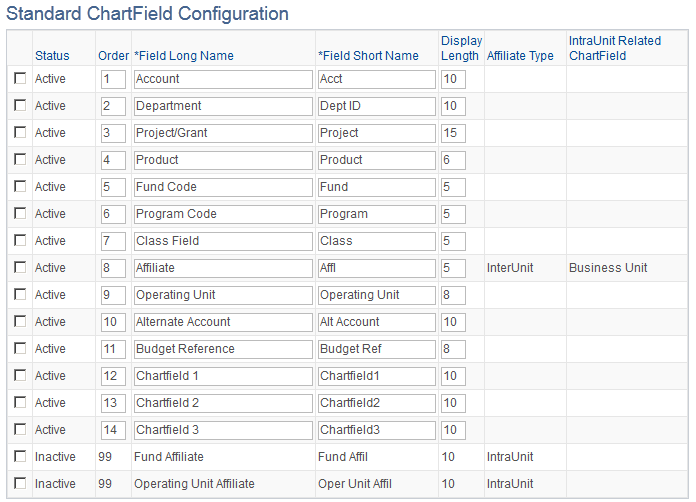Screen dimensions: 696x502
Task: Check the Product row checkbox
Action: 20,159
